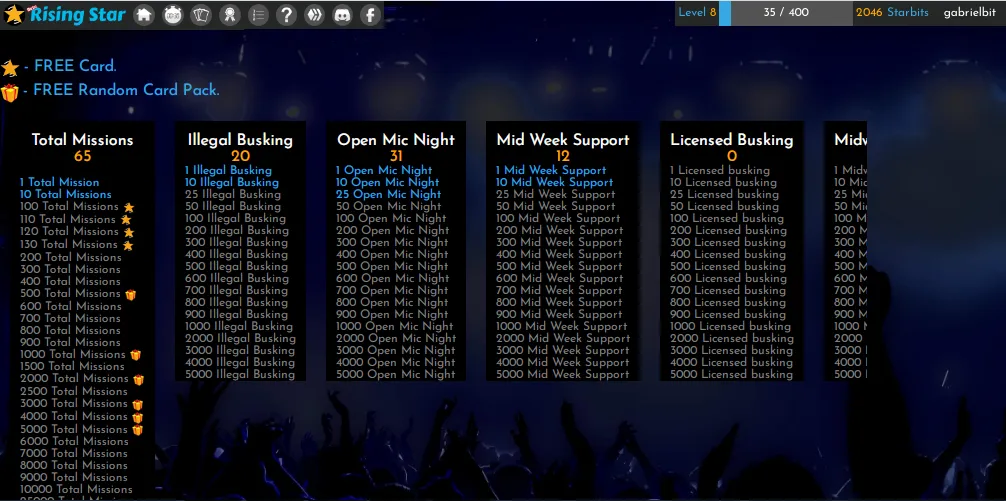Select the '1 Mid Week Support' achievement

coord(551,171)
